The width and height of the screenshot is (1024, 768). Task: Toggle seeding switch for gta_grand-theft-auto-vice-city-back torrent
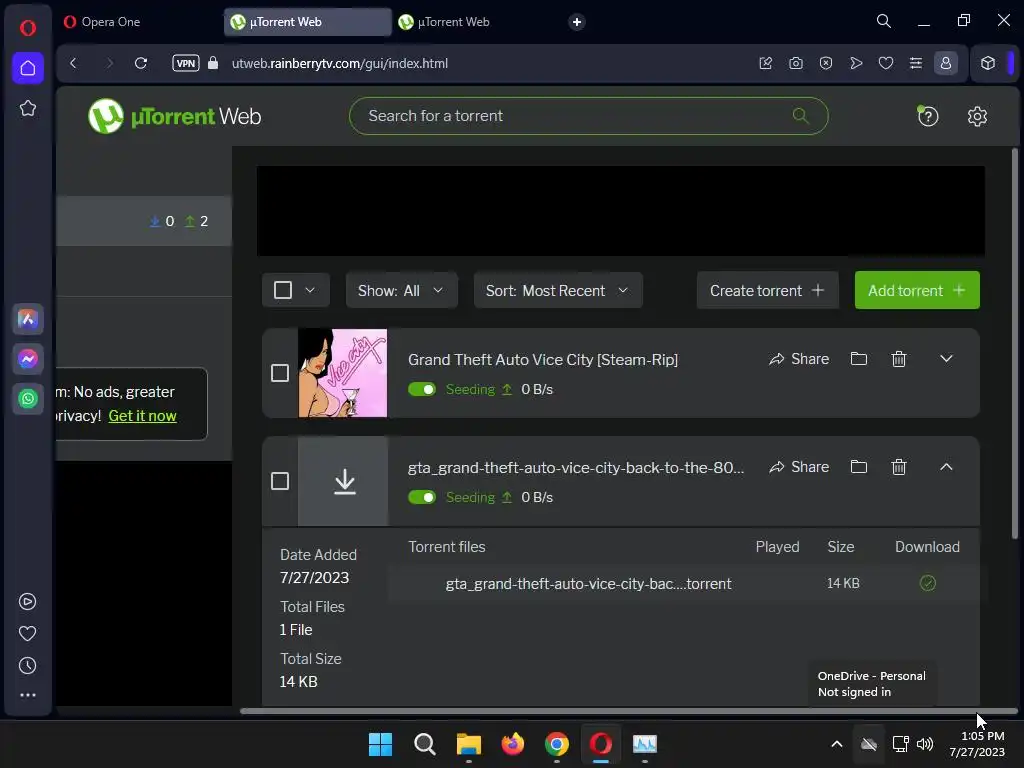[422, 498]
